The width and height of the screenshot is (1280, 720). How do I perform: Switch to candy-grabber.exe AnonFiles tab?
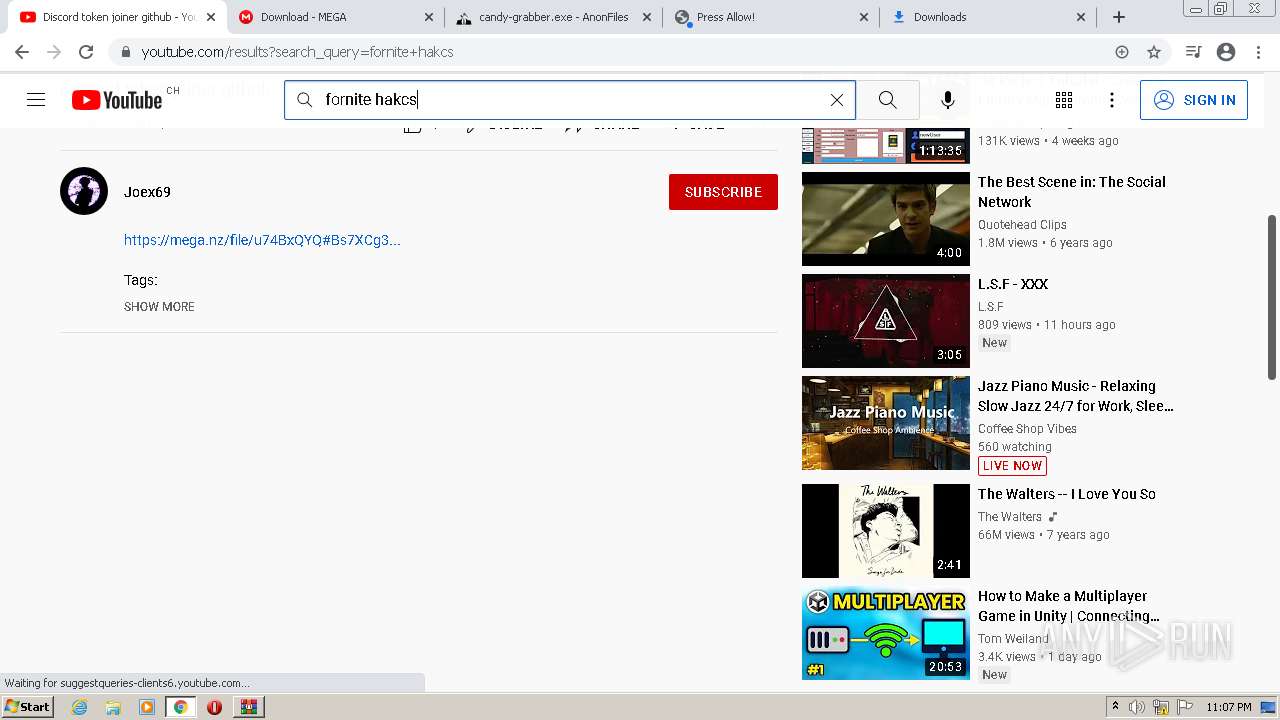point(554,17)
